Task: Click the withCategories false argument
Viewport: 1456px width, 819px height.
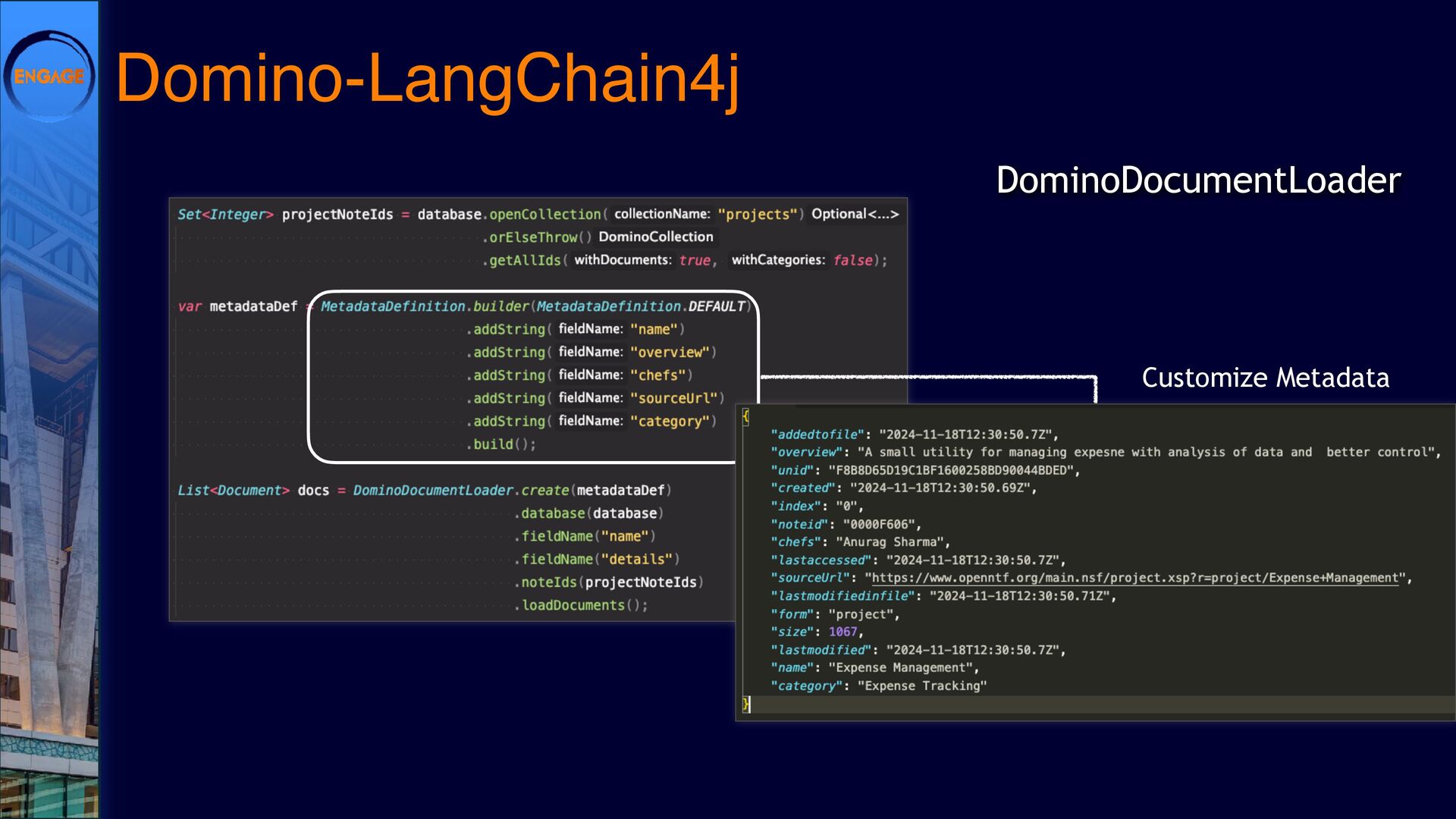Action: (802, 260)
